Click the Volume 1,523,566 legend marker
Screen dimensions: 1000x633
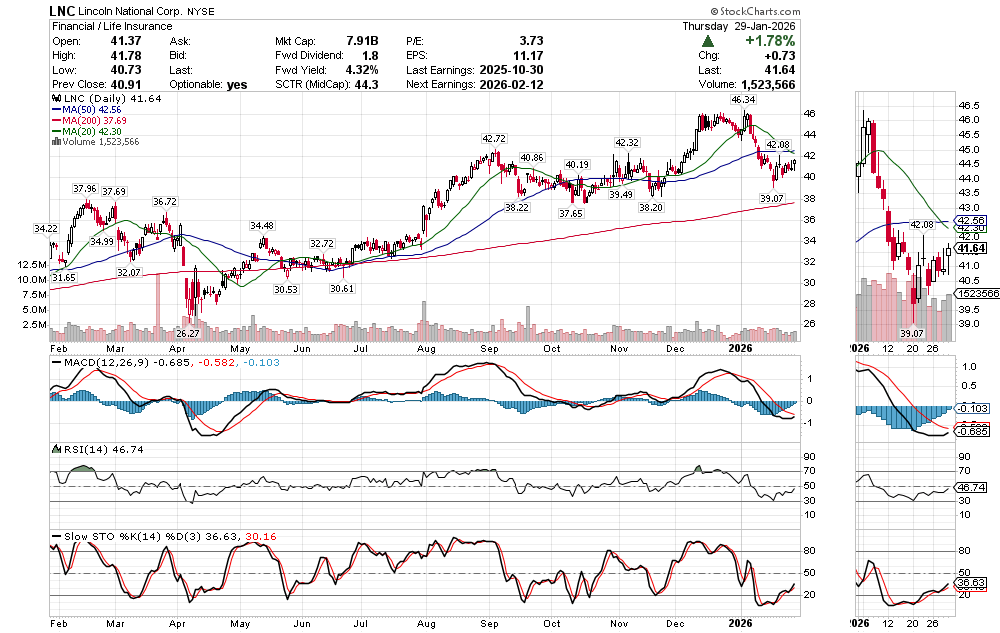tap(55, 142)
